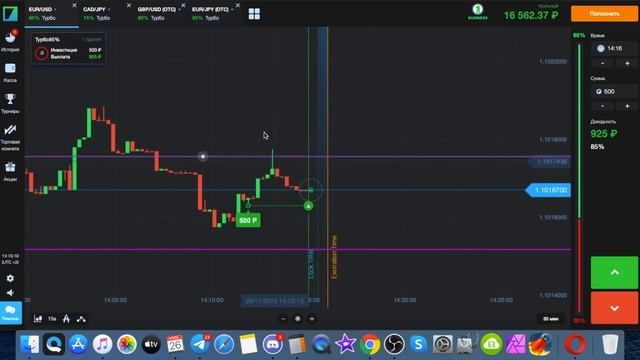This screenshot has height=360, width=640.
Task: Open the indicators icon in the chart toolbar
Action: pyautogui.click(x=66, y=319)
